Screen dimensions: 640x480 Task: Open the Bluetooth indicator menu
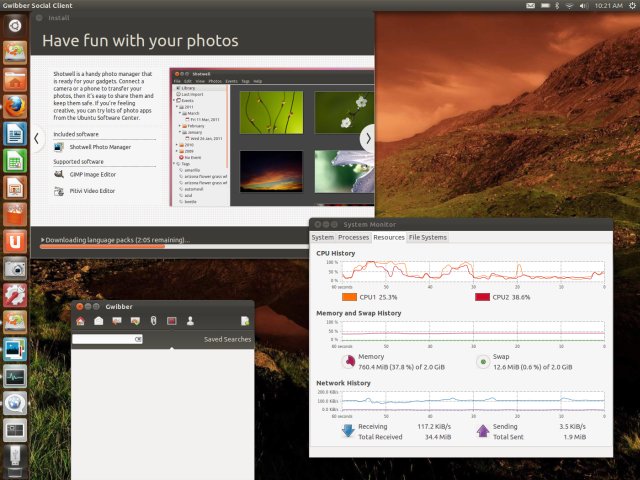(557, 5)
